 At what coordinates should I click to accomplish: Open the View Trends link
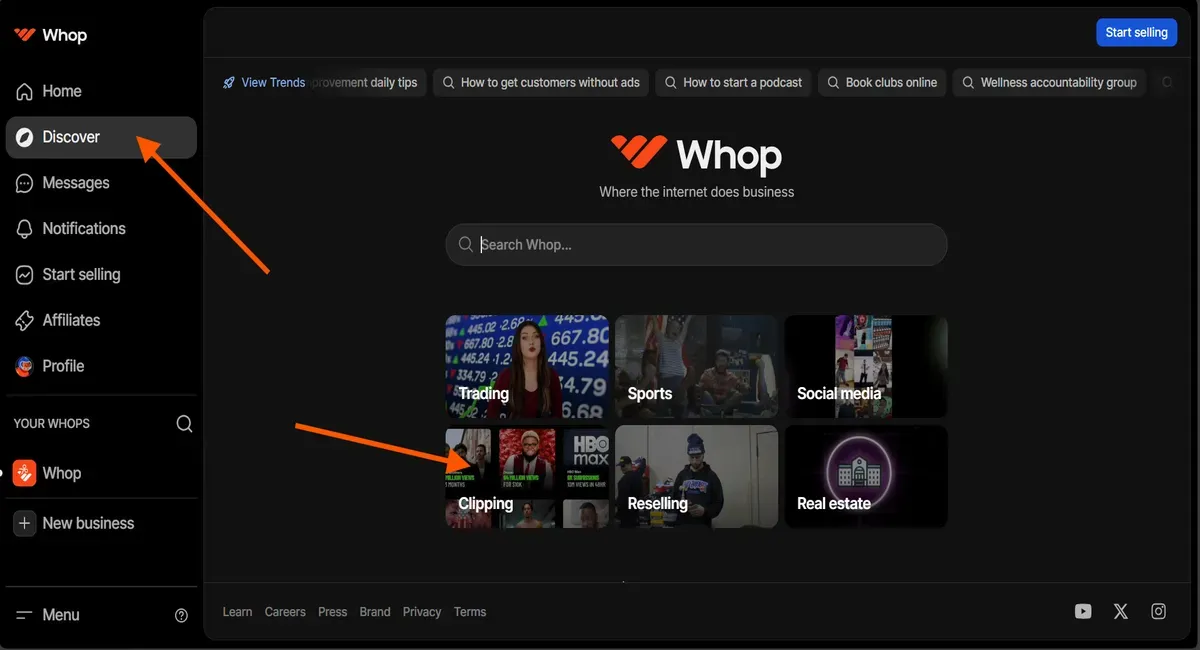tap(272, 82)
